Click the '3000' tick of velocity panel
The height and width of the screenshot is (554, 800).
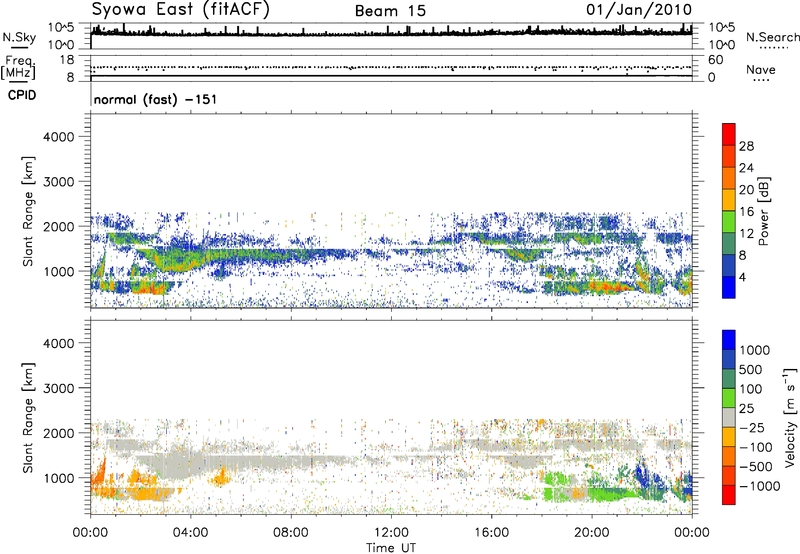(59, 388)
